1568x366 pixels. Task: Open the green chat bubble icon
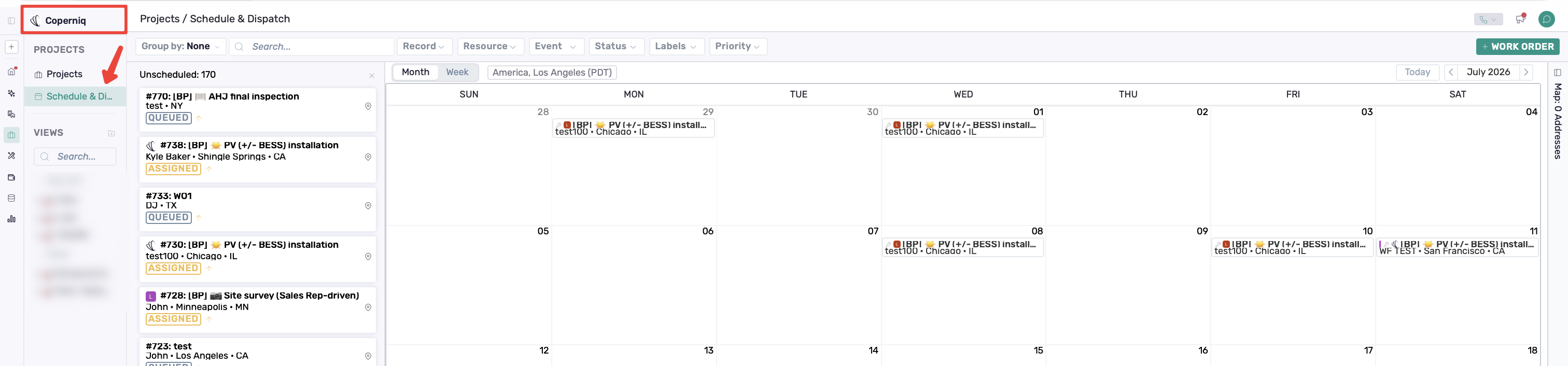pos(1547,20)
